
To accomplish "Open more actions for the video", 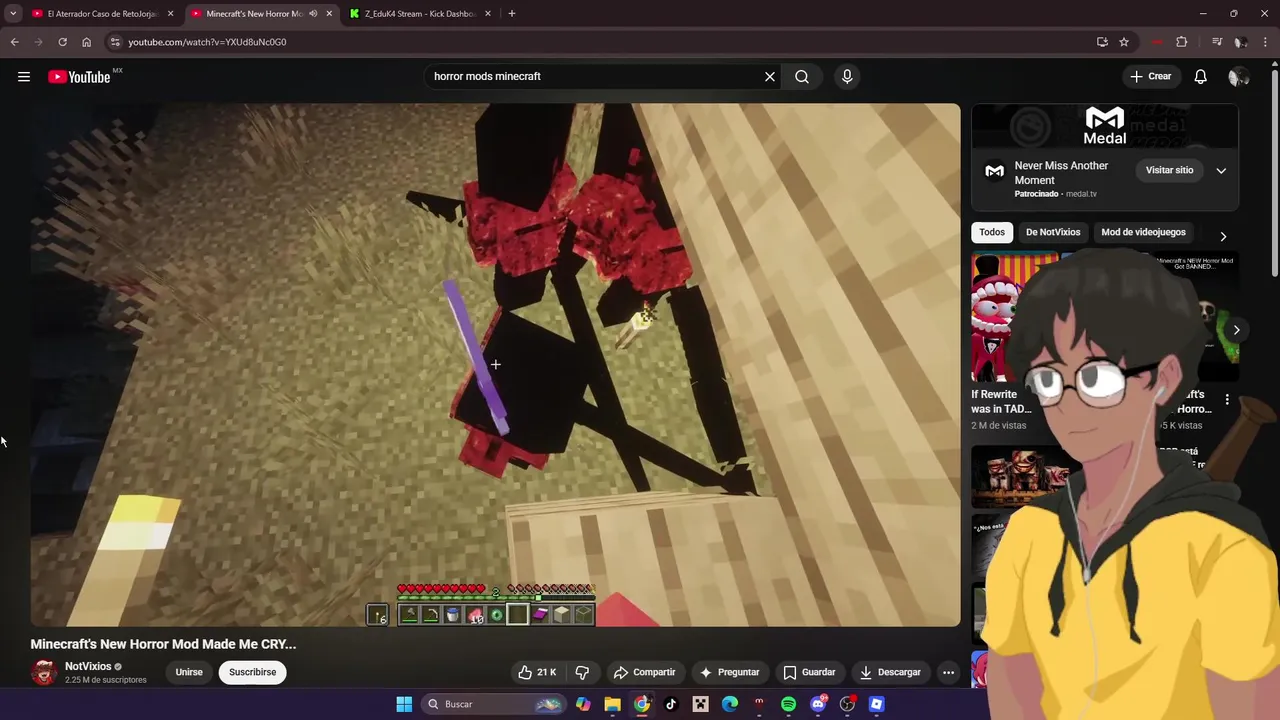I will click(948, 672).
